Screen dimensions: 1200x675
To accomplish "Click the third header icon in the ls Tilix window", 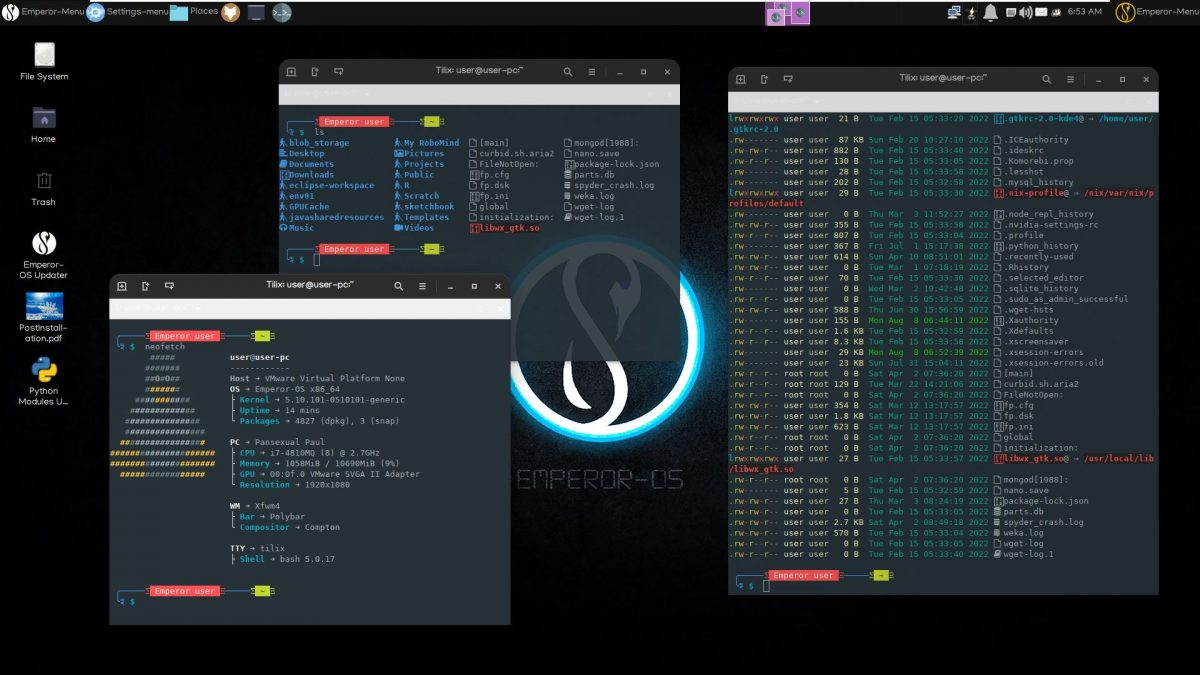I will pos(339,72).
